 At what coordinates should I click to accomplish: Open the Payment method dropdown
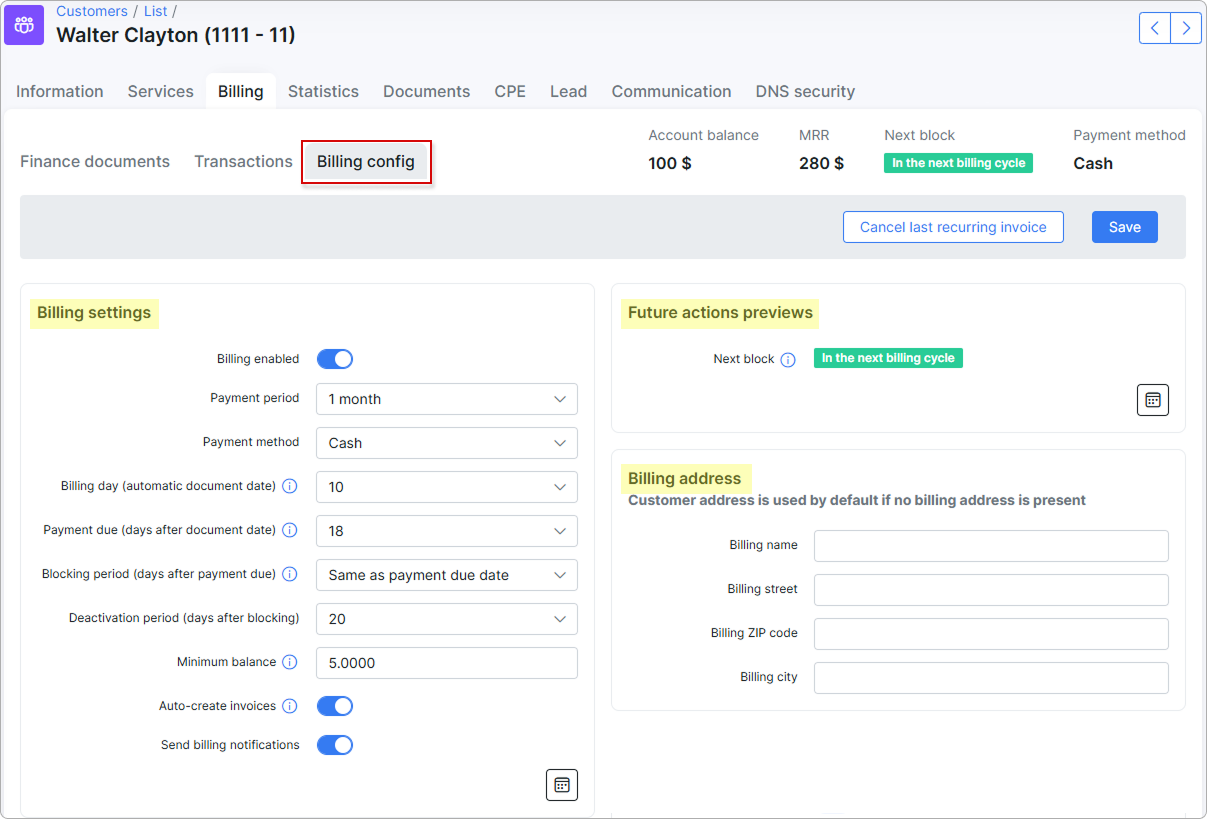[x=447, y=443]
